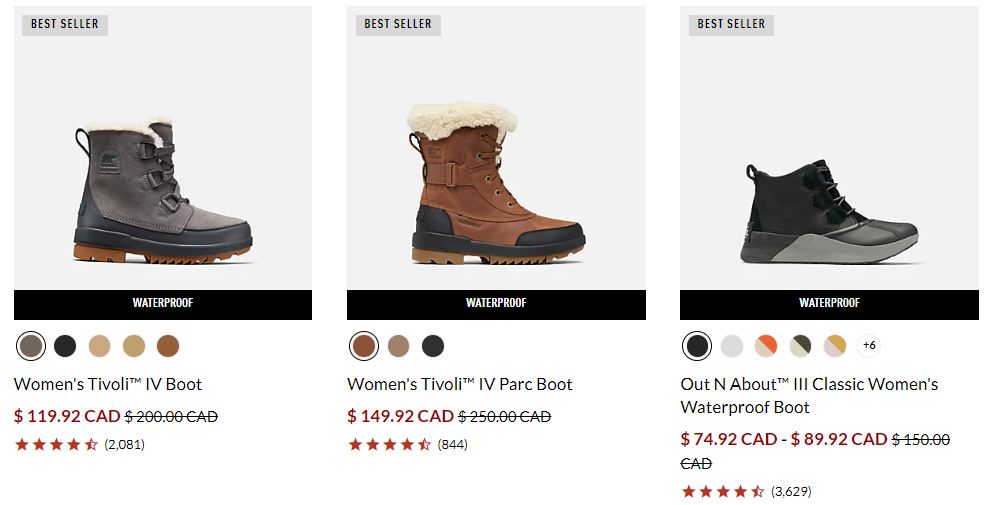Click the brown Tivoli IV Parc Boot image

point(496,190)
